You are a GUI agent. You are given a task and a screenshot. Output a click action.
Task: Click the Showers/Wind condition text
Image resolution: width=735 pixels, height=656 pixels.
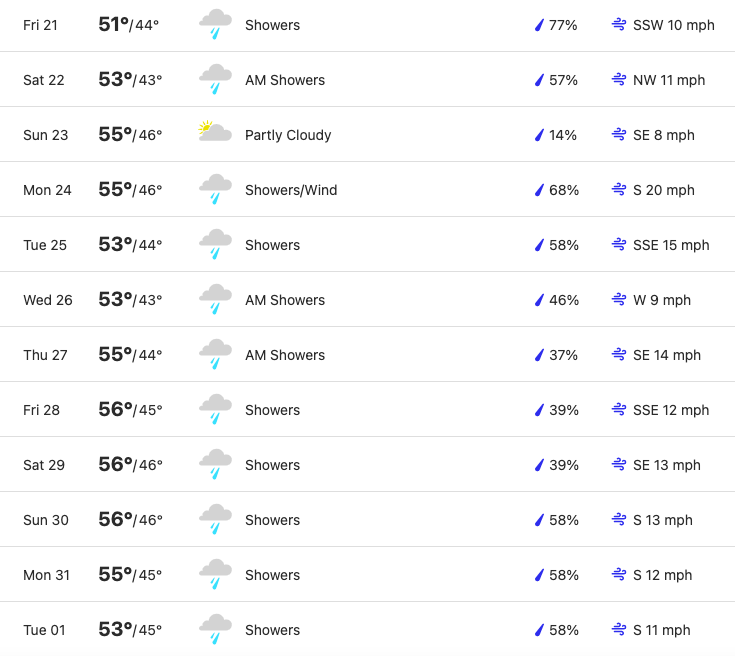[x=291, y=190]
